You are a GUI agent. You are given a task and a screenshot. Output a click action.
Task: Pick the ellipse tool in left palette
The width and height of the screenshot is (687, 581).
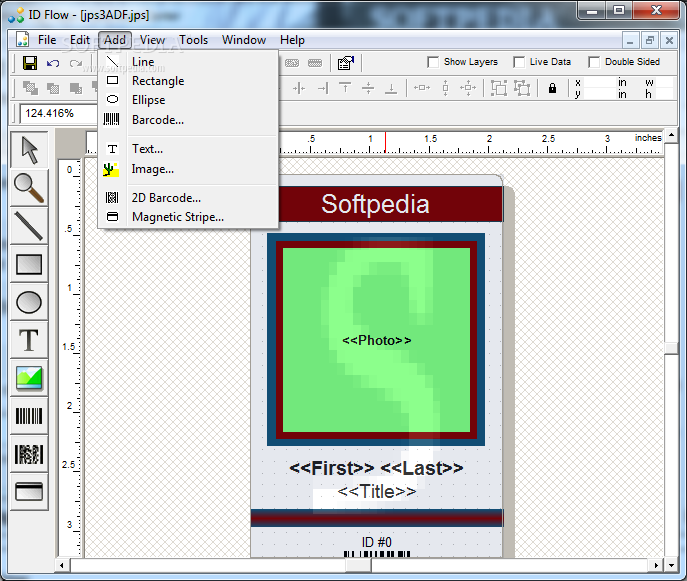(29, 302)
